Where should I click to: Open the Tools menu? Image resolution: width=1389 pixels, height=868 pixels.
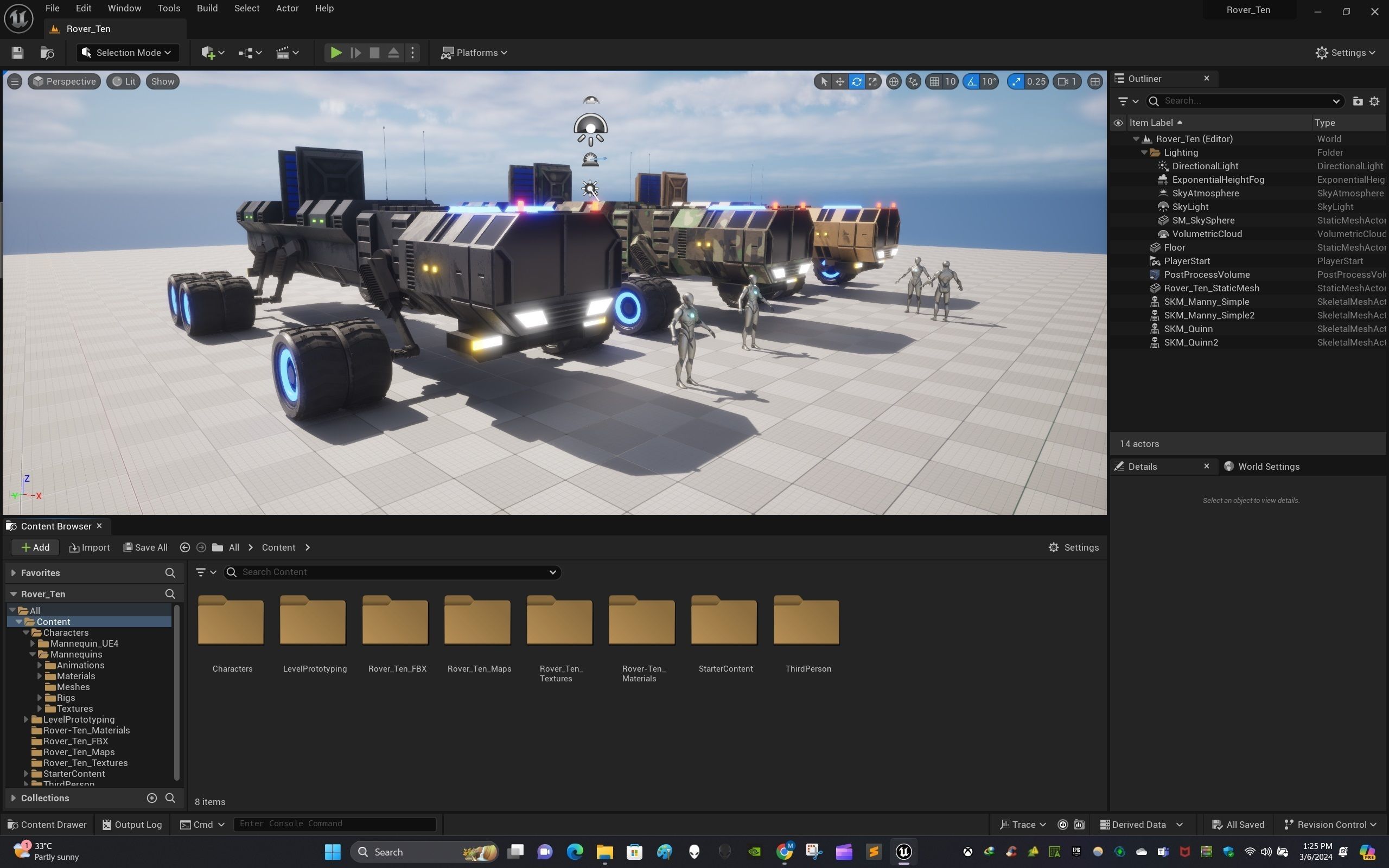coord(169,9)
